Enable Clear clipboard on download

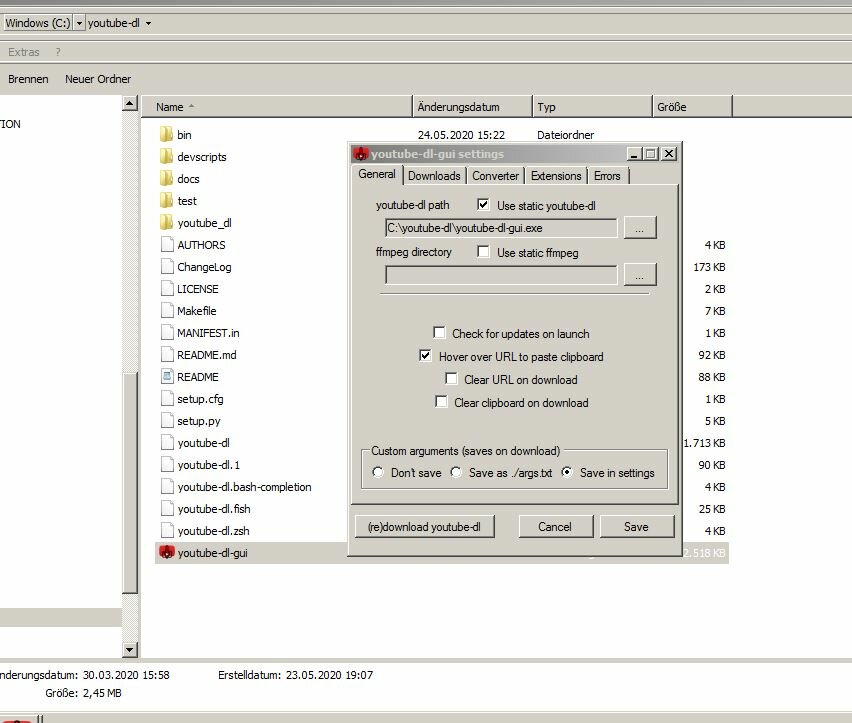coord(441,402)
